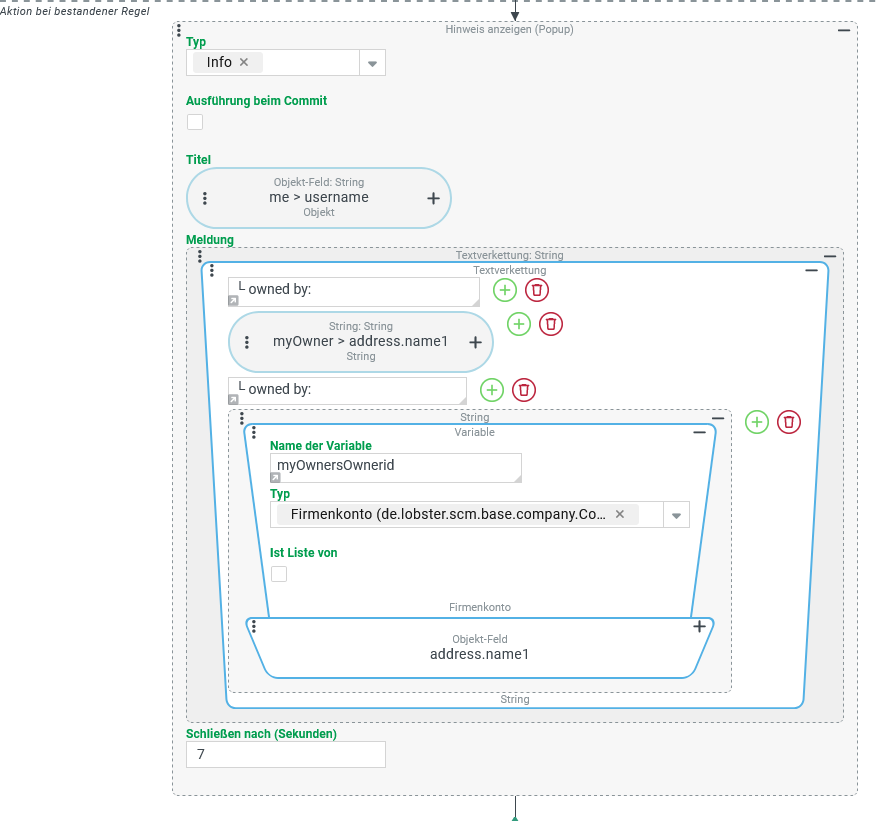This screenshot has height=821, width=879.
Task: Delete the second 'owned by:' text row
Action: (x=524, y=390)
